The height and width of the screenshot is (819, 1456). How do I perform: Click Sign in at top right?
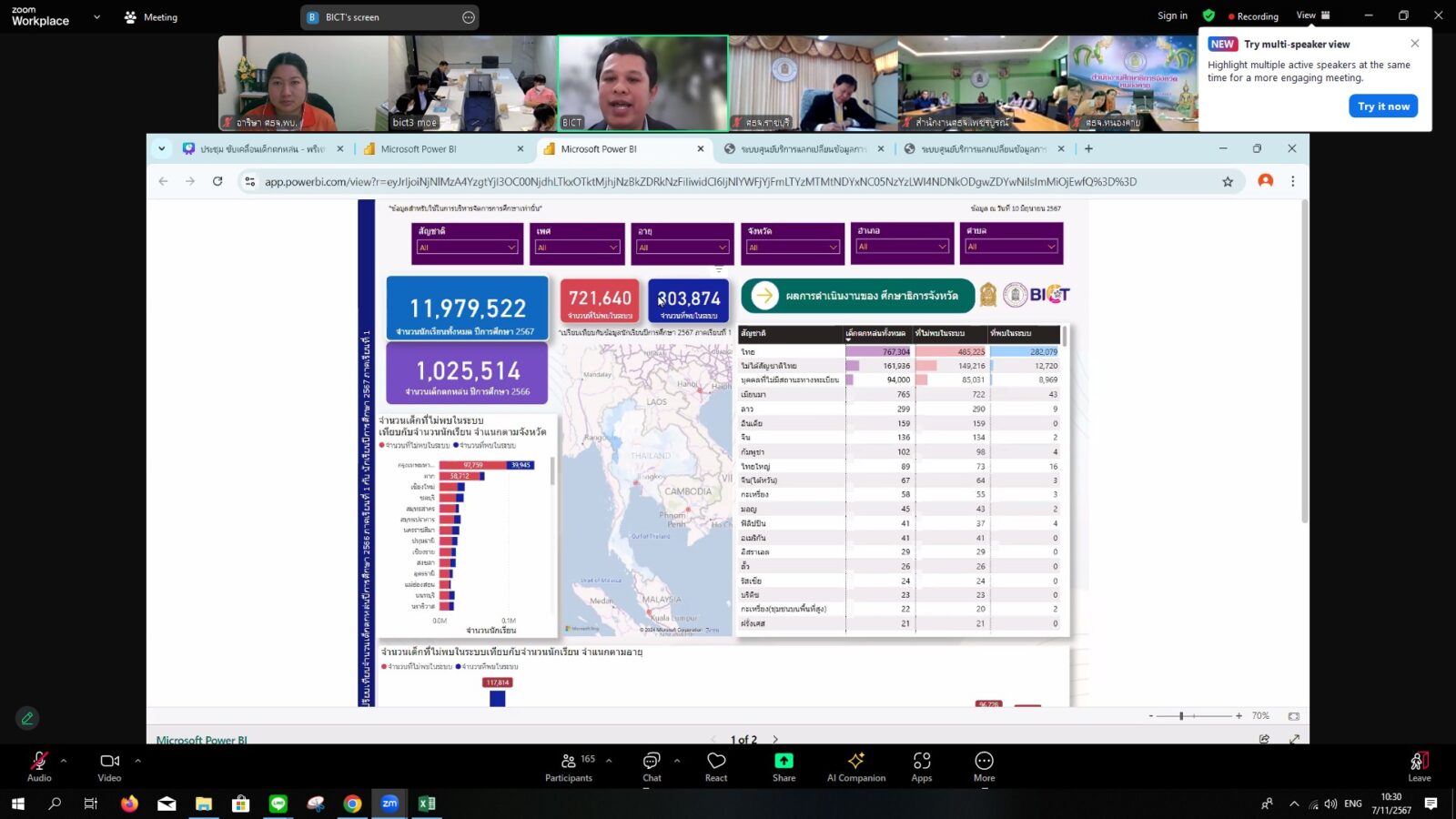[1172, 15]
